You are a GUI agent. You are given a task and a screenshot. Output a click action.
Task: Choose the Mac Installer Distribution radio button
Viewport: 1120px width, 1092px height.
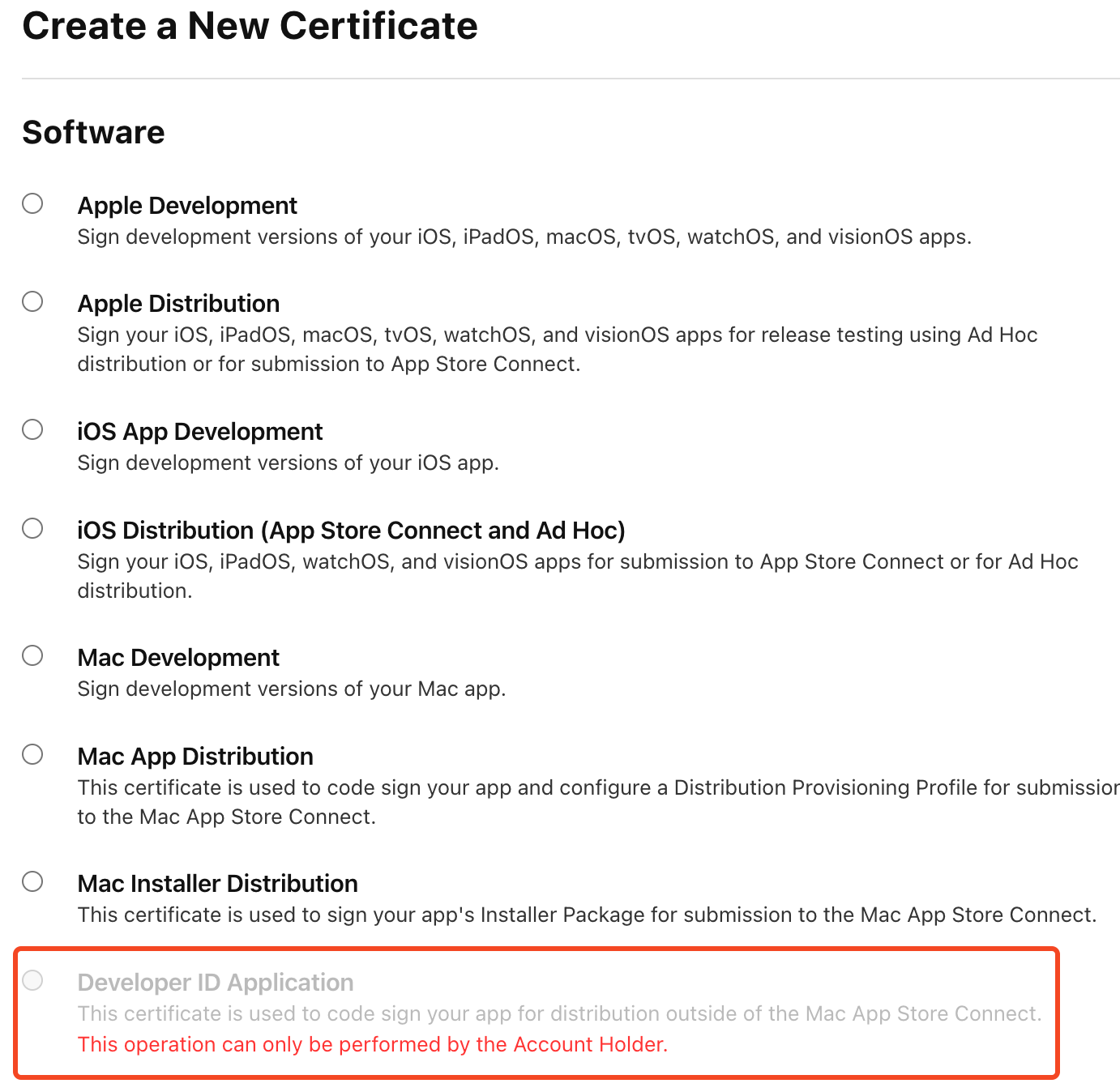pyautogui.click(x=32, y=881)
